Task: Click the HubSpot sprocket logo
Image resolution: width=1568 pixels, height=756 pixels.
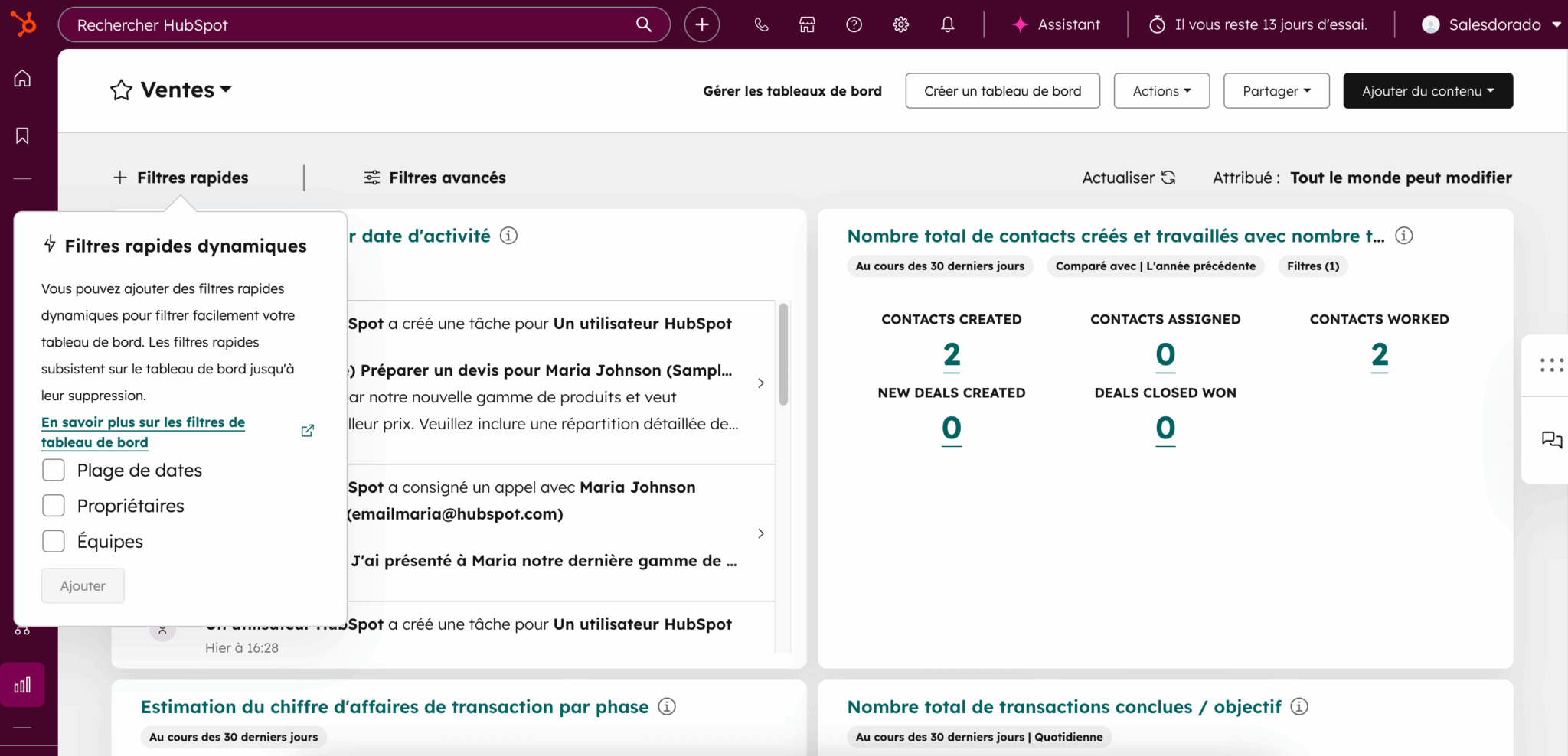Action: coord(24,24)
